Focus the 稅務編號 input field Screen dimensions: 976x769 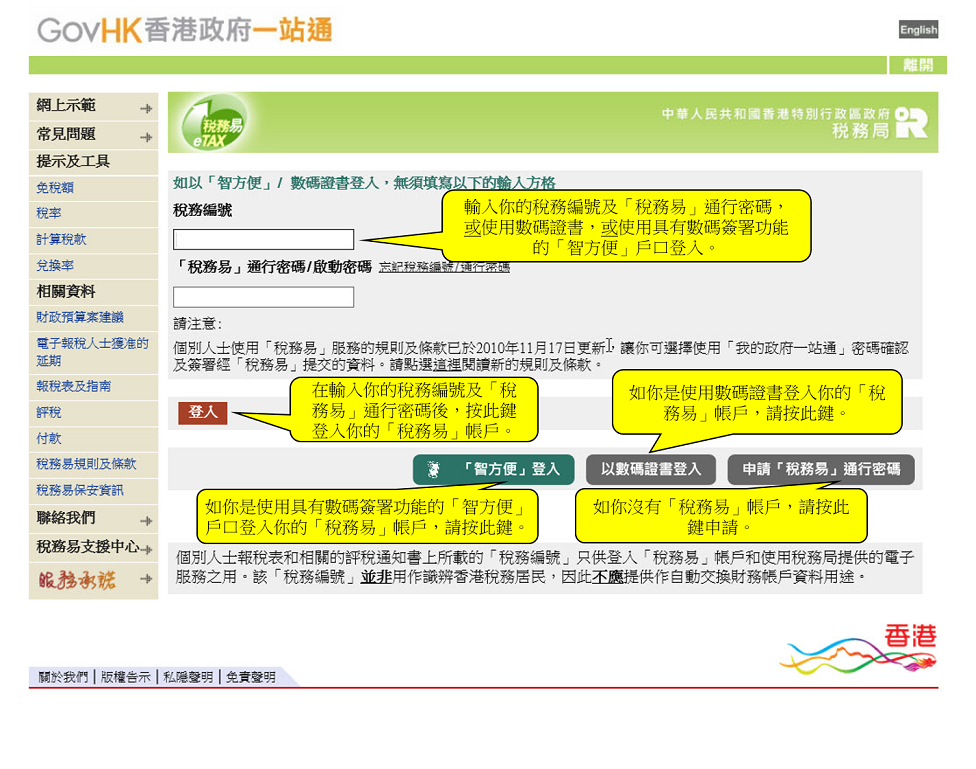(x=263, y=239)
